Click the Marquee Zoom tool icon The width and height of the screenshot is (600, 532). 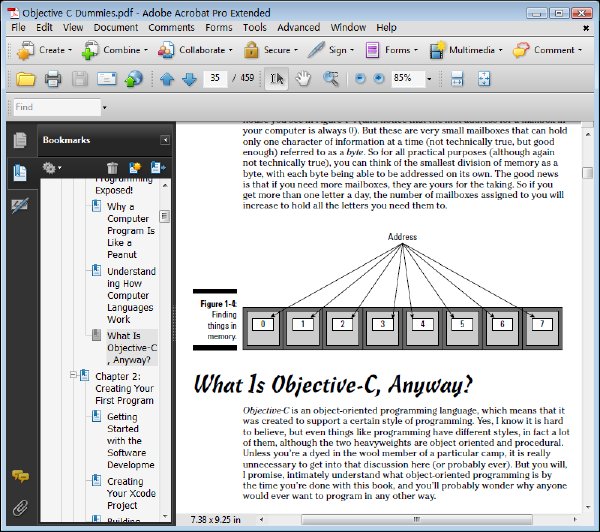click(330, 79)
